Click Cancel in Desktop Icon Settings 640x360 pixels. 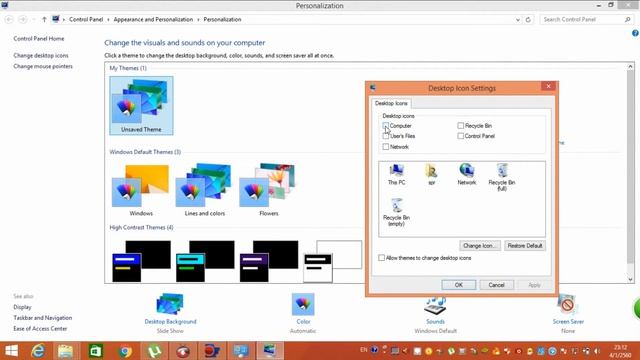[496, 285]
